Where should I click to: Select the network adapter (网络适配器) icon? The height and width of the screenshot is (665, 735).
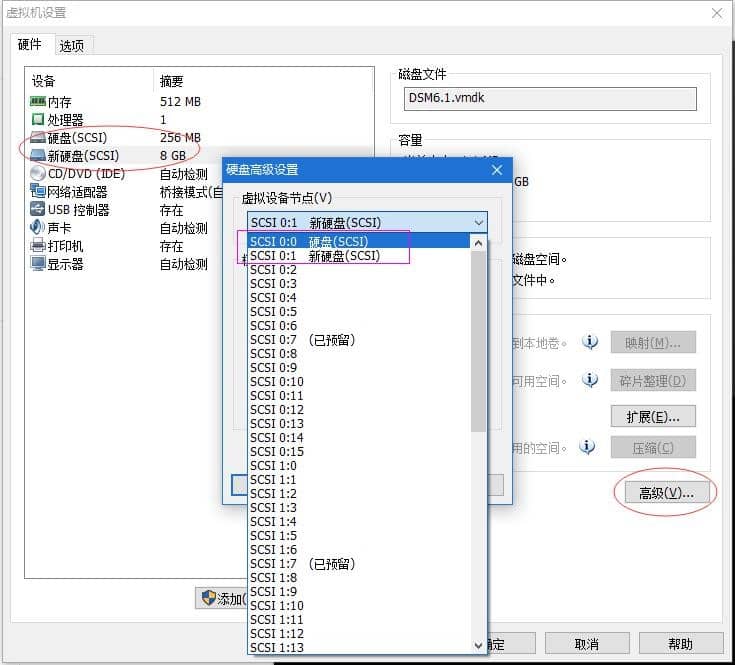point(38,192)
